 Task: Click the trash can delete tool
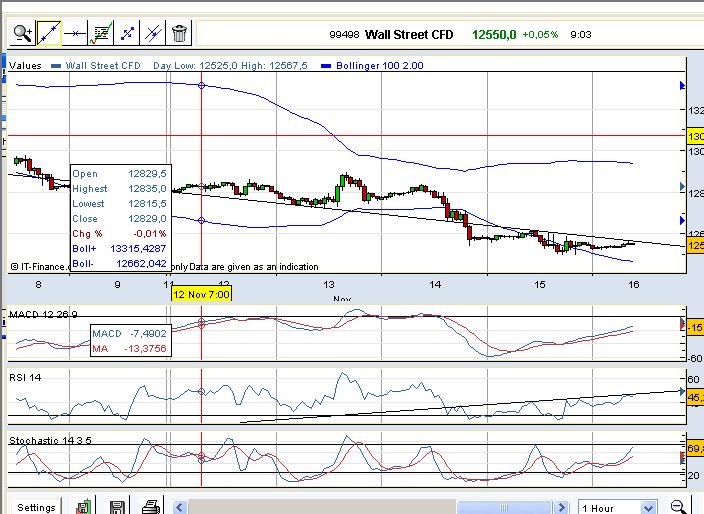pyautogui.click(x=179, y=33)
